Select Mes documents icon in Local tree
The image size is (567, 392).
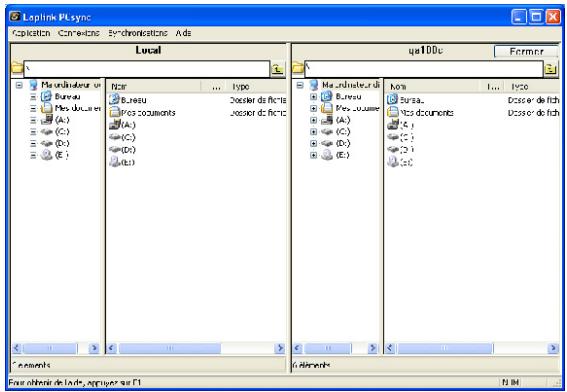click(x=47, y=108)
